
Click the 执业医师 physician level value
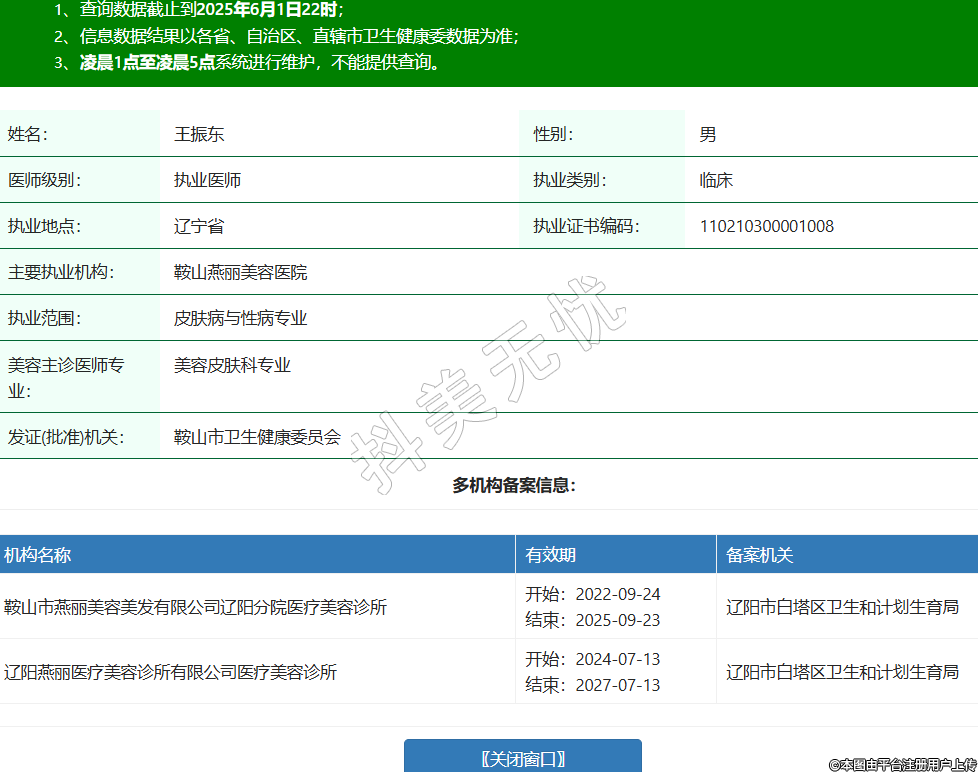click(x=207, y=180)
